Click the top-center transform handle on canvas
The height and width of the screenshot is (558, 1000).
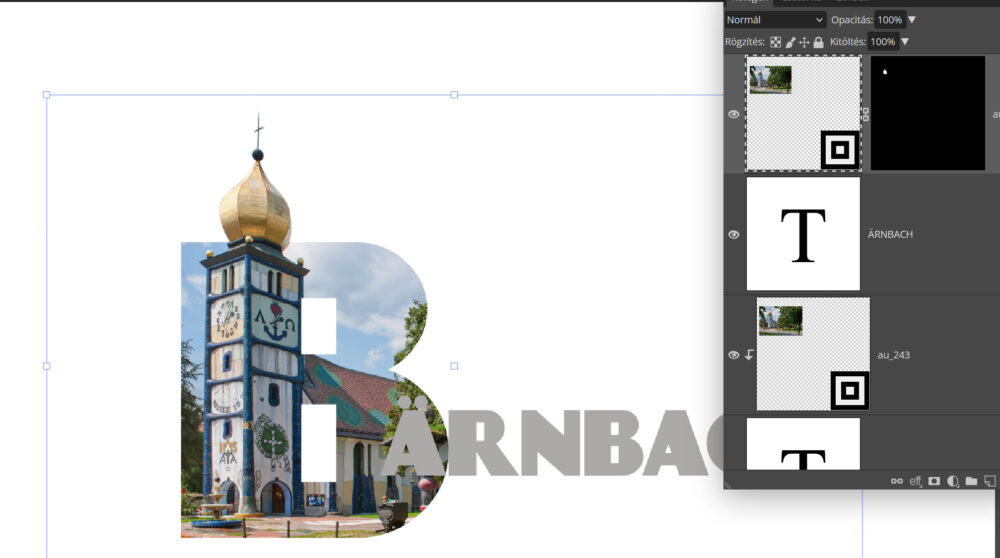coord(454,95)
